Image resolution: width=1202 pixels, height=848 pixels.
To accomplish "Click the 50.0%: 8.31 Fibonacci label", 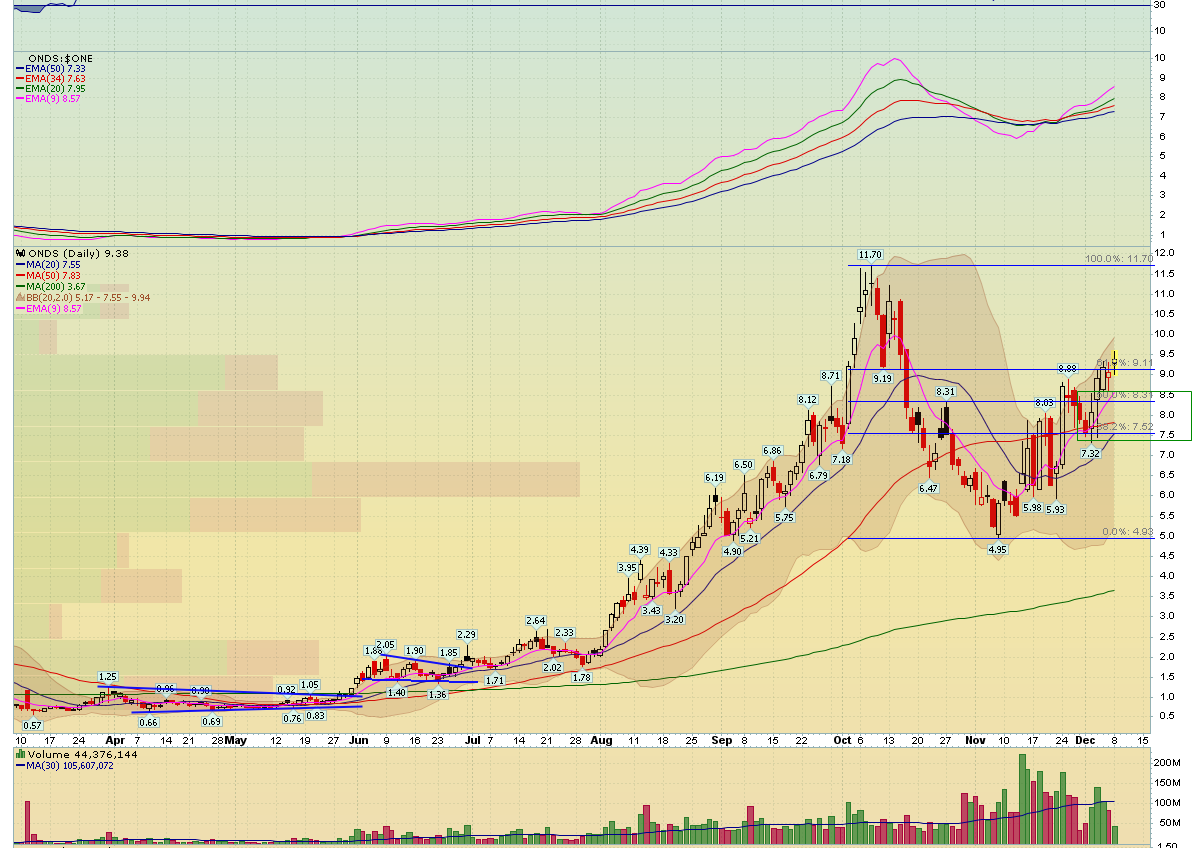I will pyautogui.click(x=1124, y=395).
